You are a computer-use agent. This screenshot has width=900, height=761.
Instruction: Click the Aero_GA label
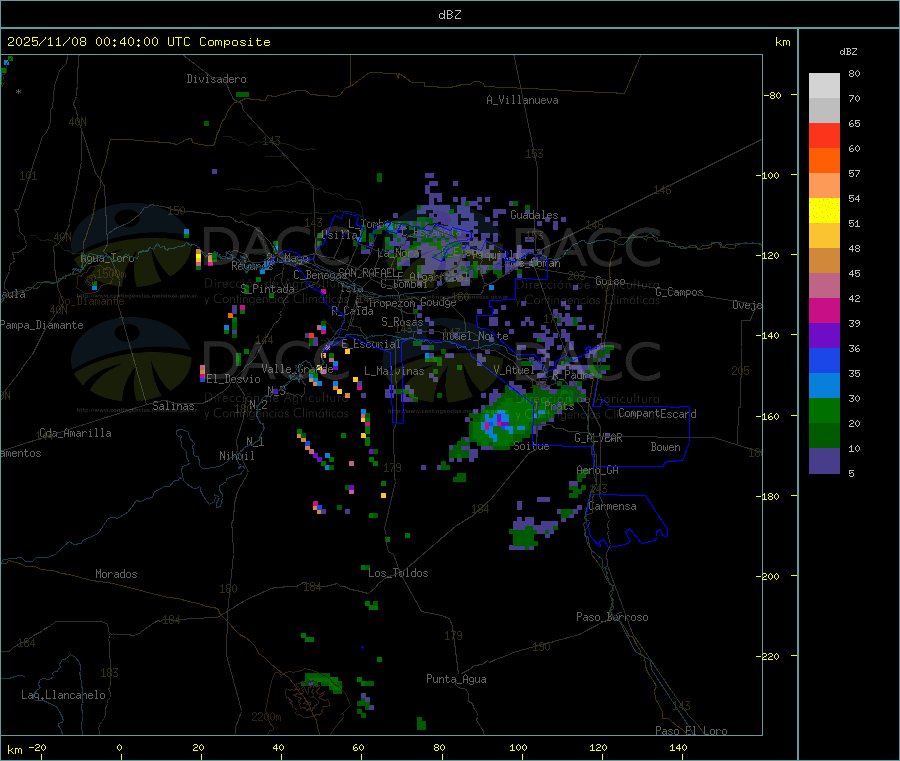click(x=598, y=470)
